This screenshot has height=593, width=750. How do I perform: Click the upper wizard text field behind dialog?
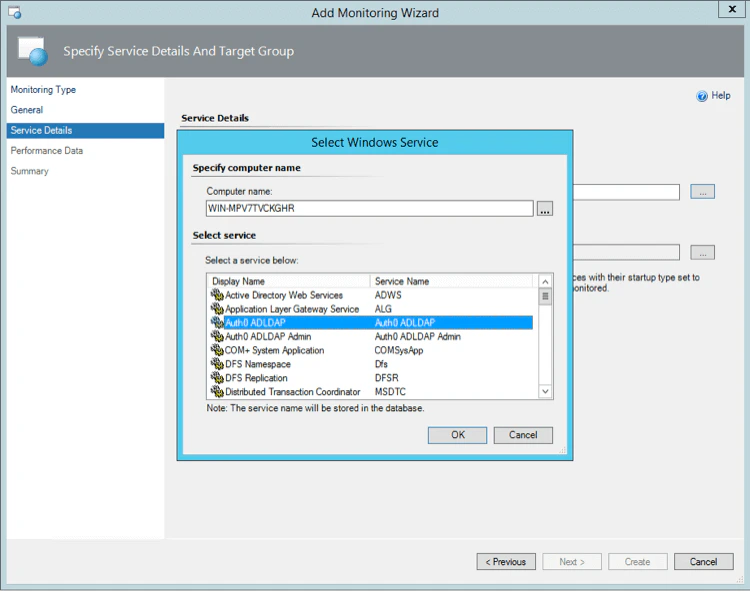(626, 192)
